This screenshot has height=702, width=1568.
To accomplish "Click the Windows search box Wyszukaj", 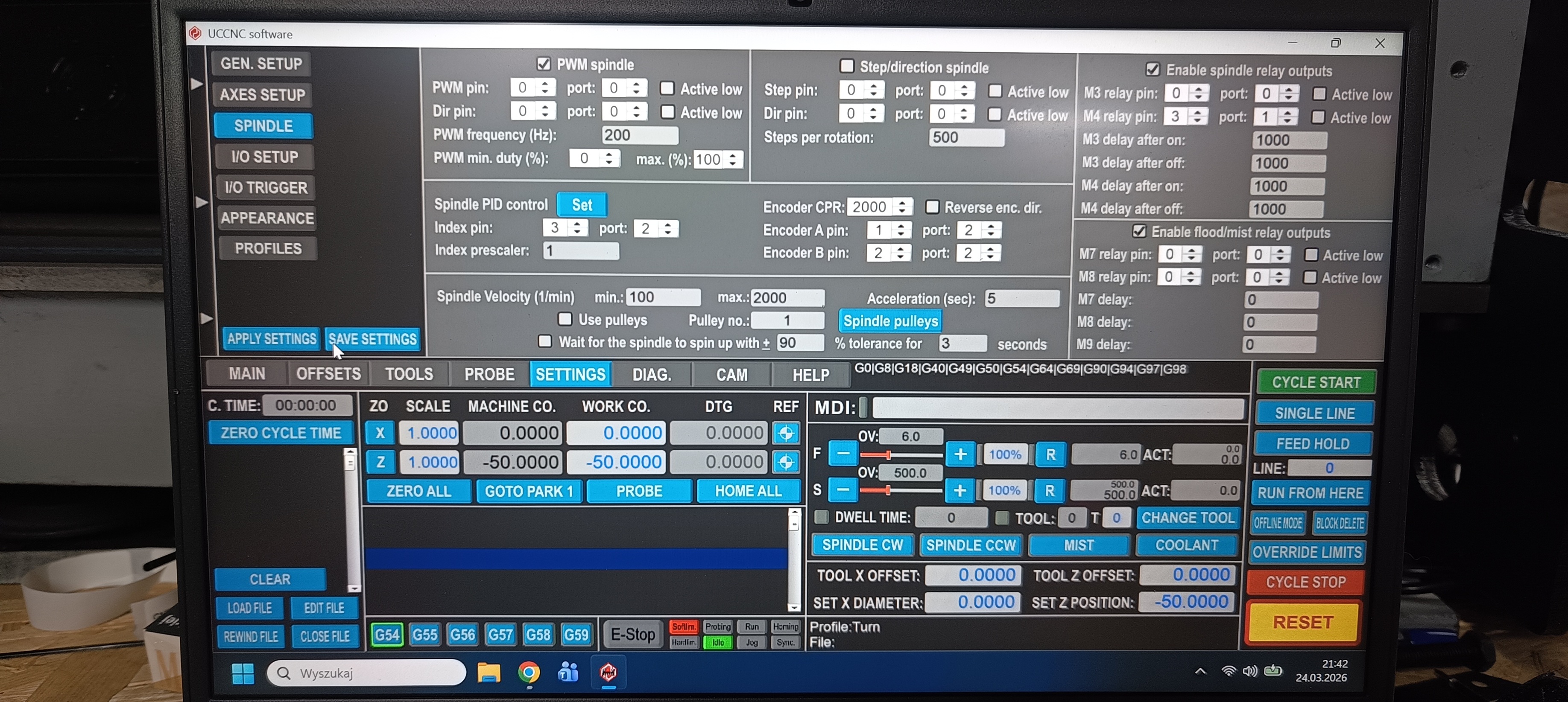I will click(366, 673).
